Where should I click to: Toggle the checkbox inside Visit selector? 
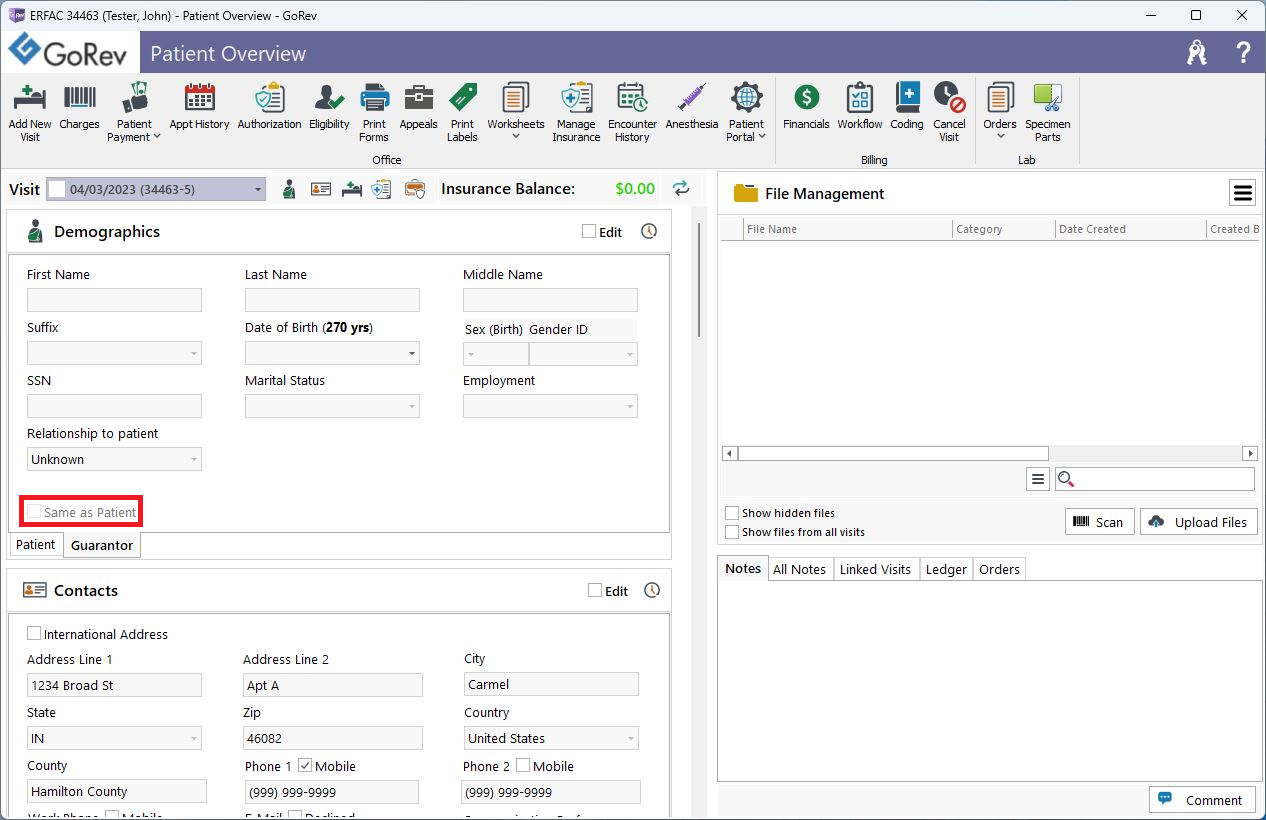tap(57, 189)
